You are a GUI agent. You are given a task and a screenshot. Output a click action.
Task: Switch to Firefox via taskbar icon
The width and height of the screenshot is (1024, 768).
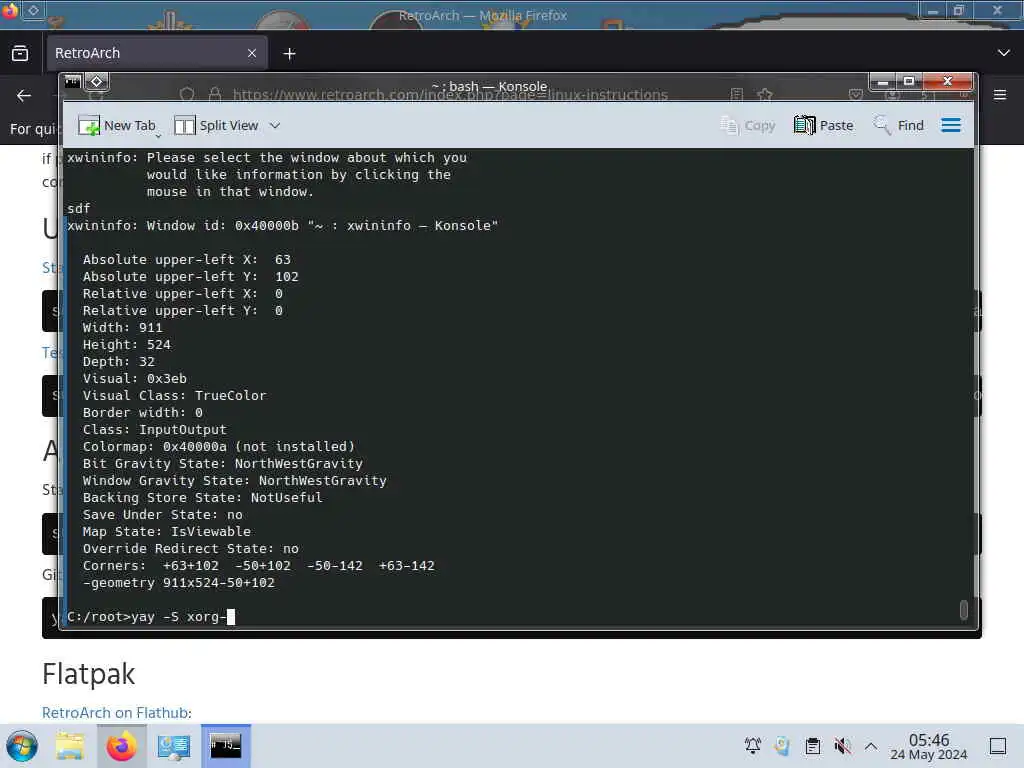click(121, 746)
